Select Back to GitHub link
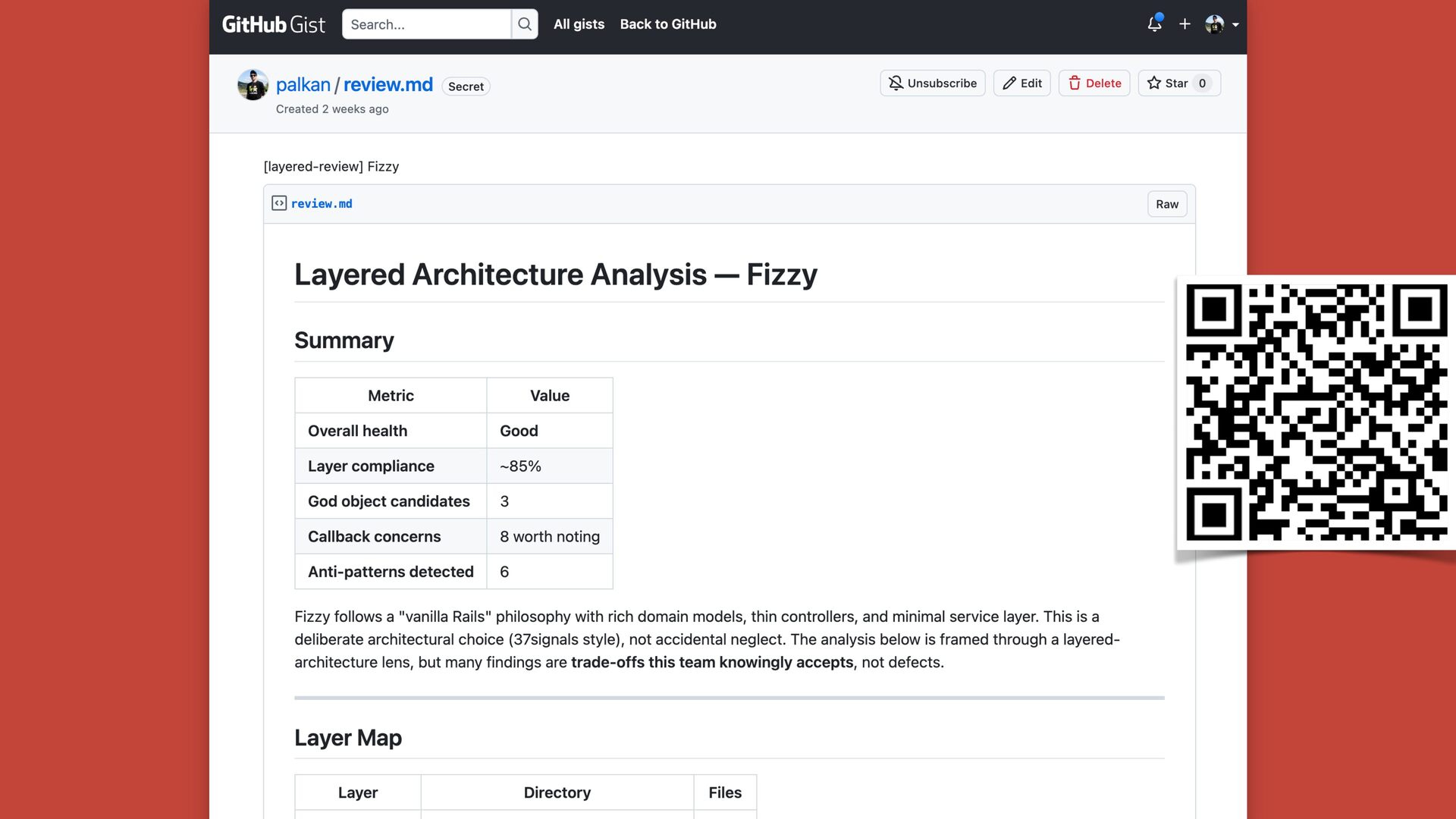The height and width of the screenshot is (819, 1456). 667,24
